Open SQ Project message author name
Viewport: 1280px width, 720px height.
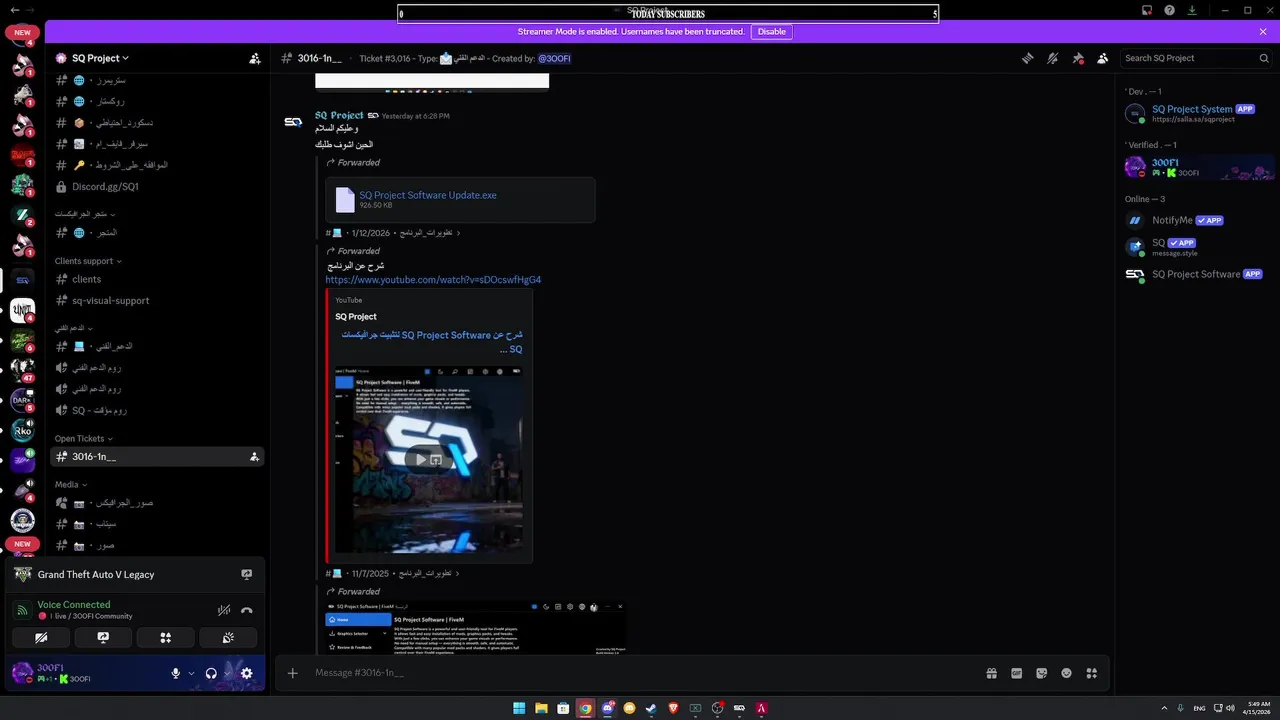point(339,115)
